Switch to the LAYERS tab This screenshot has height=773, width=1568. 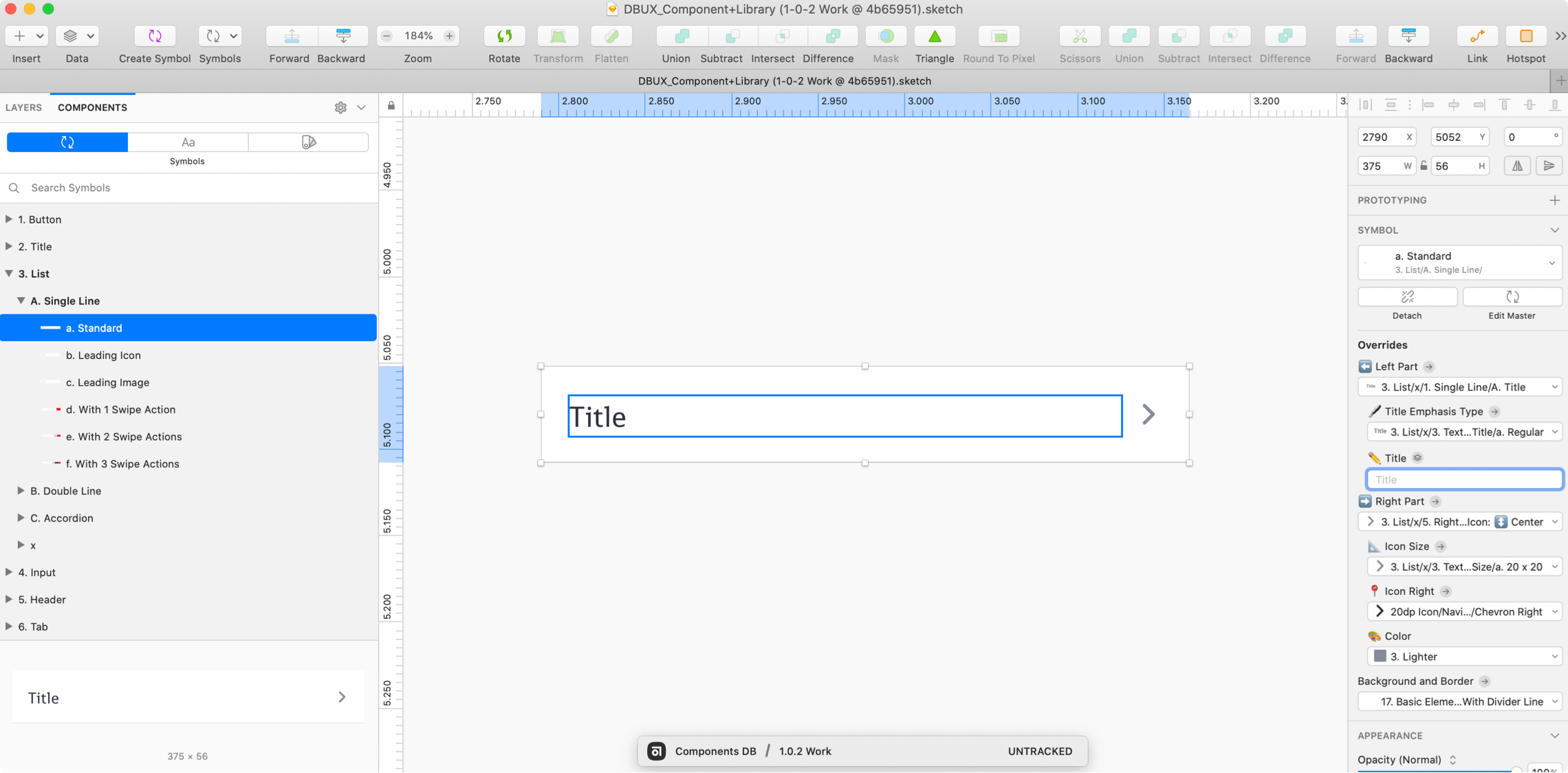pos(23,107)
